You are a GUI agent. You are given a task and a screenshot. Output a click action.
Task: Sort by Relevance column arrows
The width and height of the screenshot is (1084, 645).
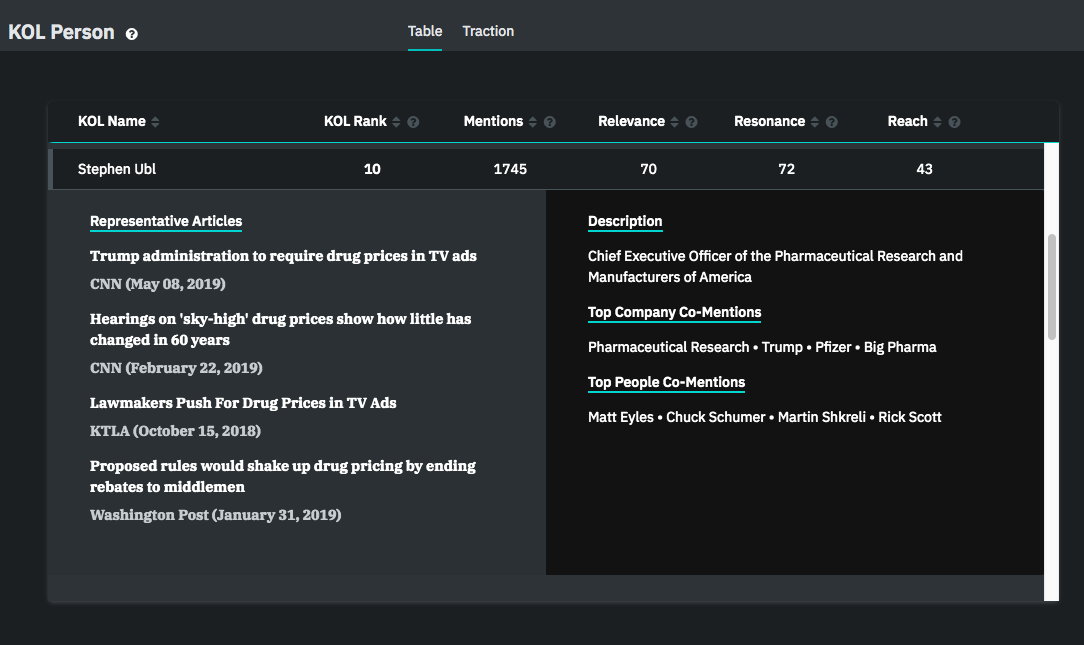[675, 122]
